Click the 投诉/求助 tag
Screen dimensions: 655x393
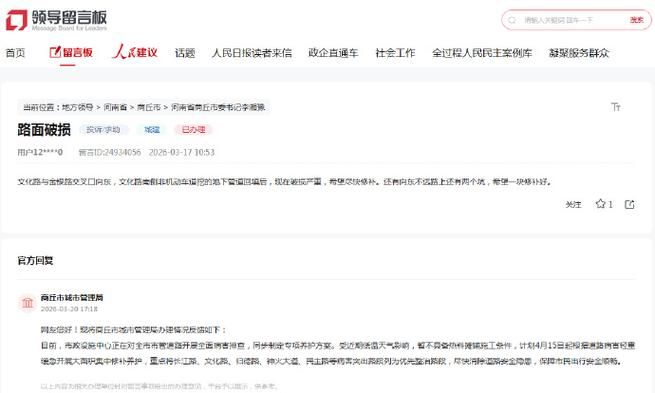coord(103,130)
